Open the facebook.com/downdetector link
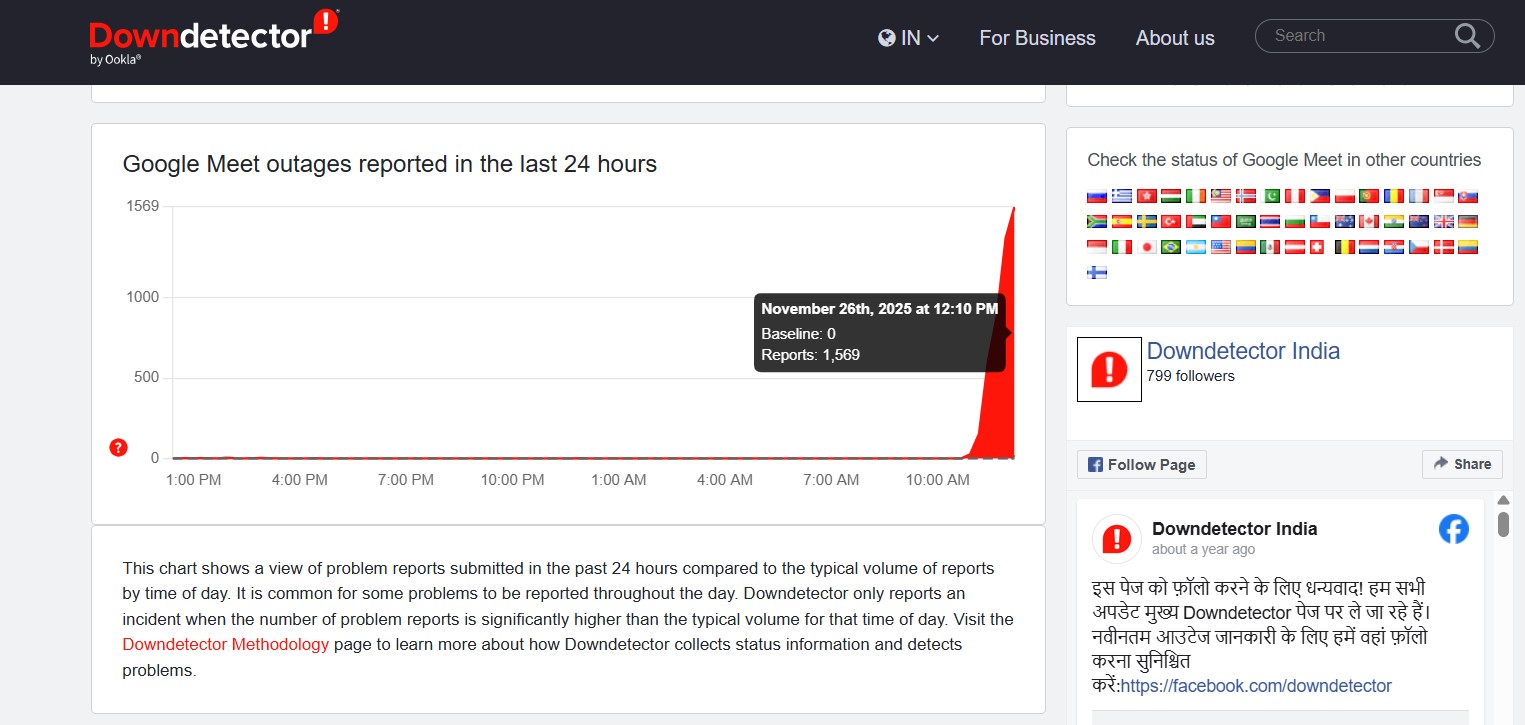The height and width of the screenshot is (725, 1525). pyautogui.click(x=1256, y=685)
